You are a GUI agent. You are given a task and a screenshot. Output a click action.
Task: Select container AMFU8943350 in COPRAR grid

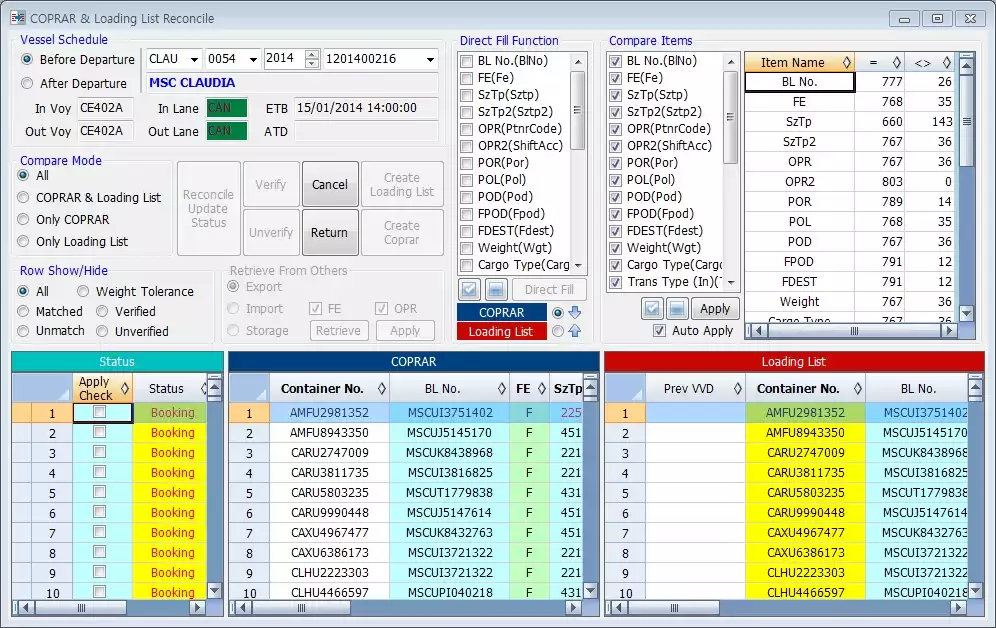click(330, 432)
